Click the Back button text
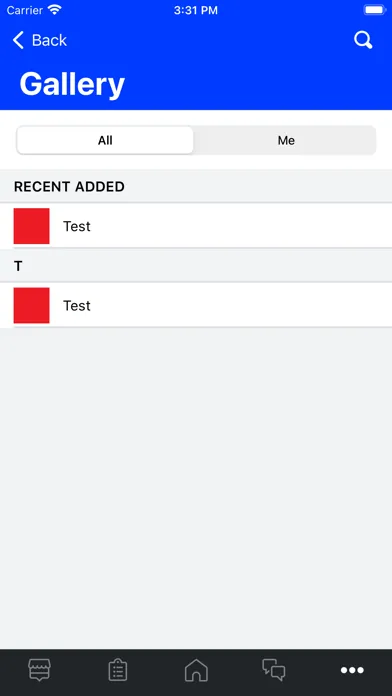This screenshot has width=392, height=696. pos(49,40)
